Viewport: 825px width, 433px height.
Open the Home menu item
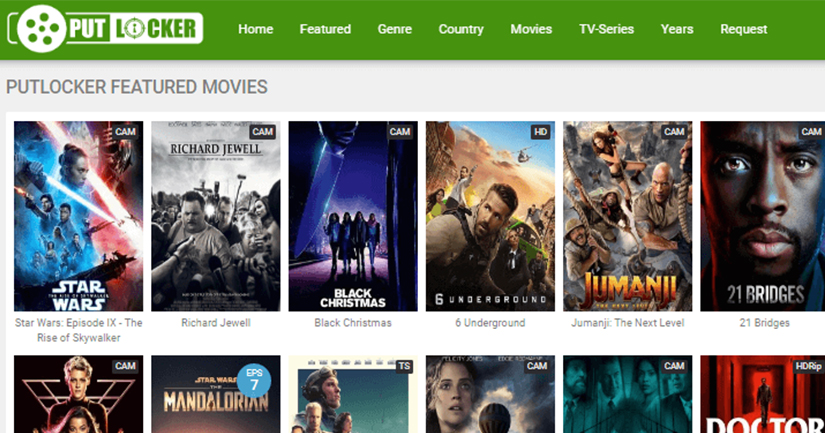pos(255,29)
